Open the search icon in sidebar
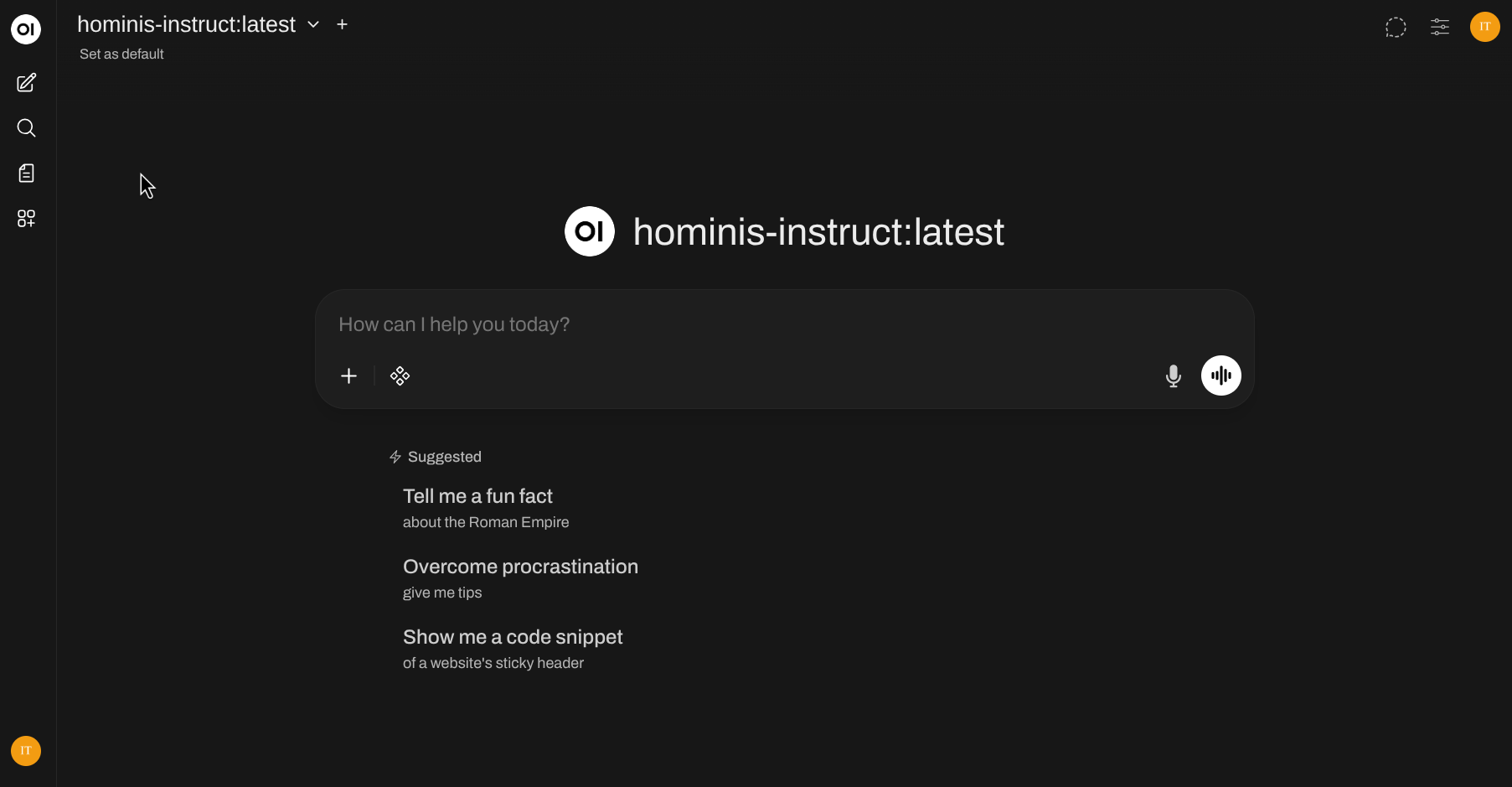 [x=26, y=128]
